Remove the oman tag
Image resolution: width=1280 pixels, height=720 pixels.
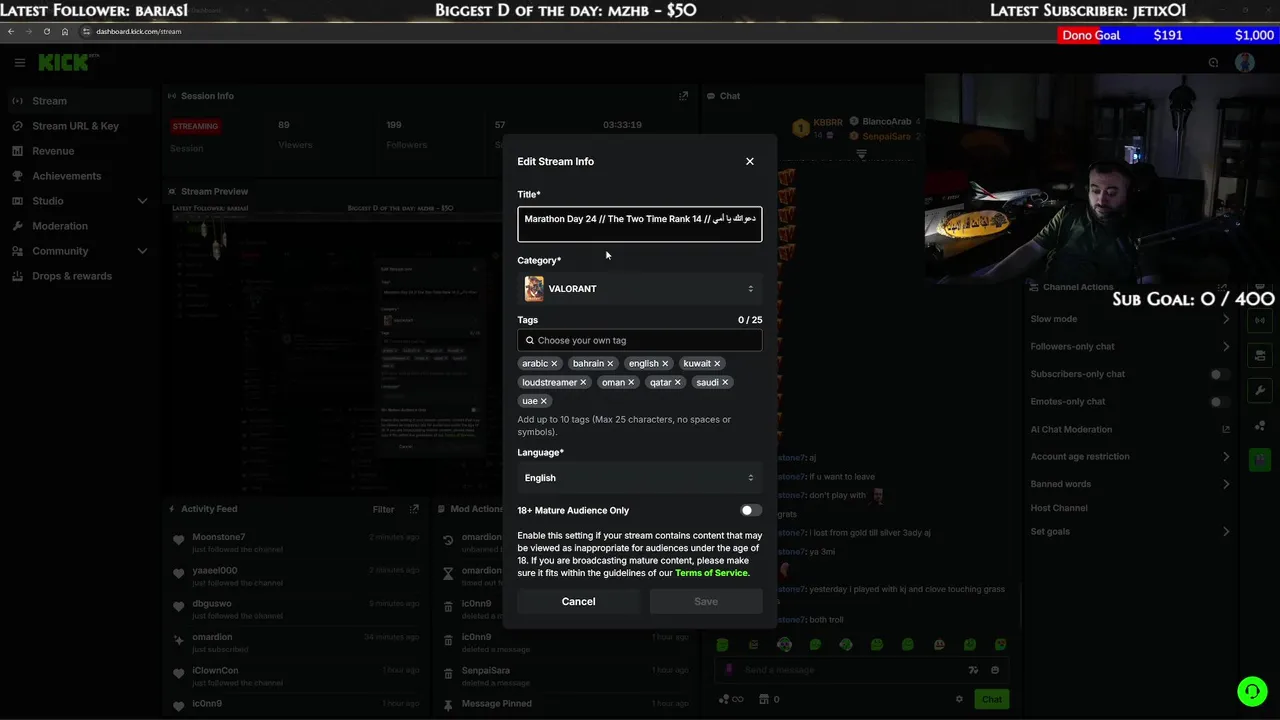click(x=633, y=383)
